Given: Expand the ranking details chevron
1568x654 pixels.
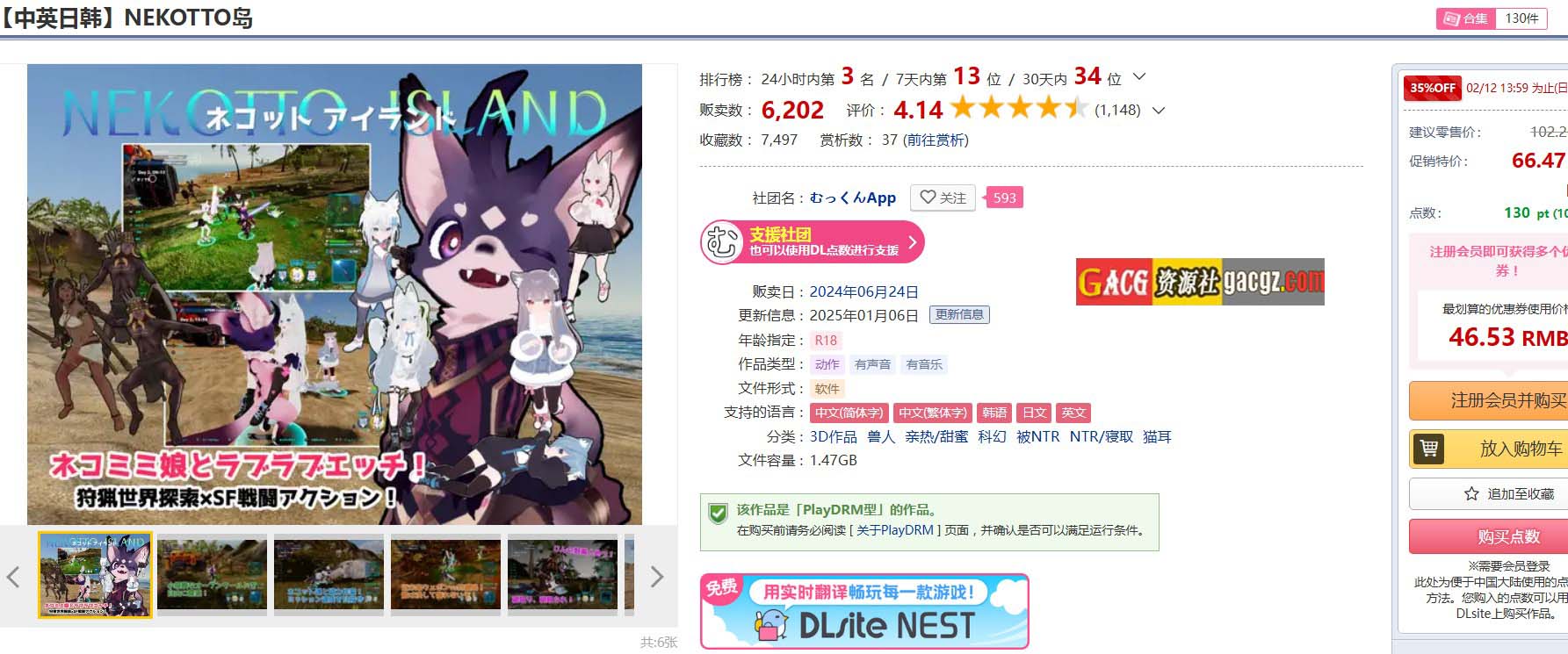Looking at the screenshot, I should click(x=1139, y=77).
